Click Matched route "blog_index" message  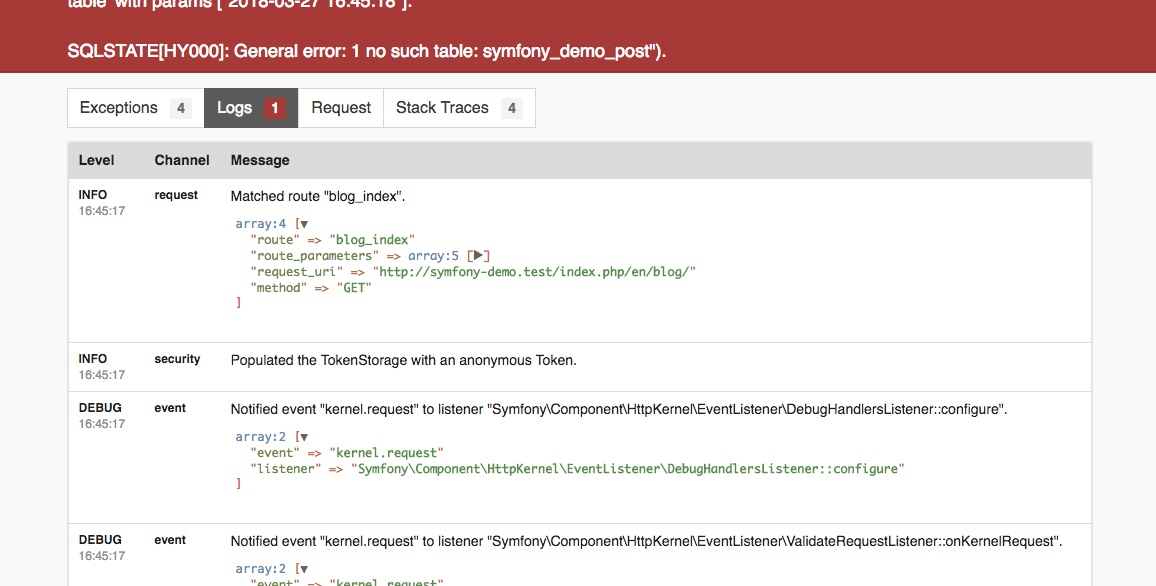coord(318,196)
